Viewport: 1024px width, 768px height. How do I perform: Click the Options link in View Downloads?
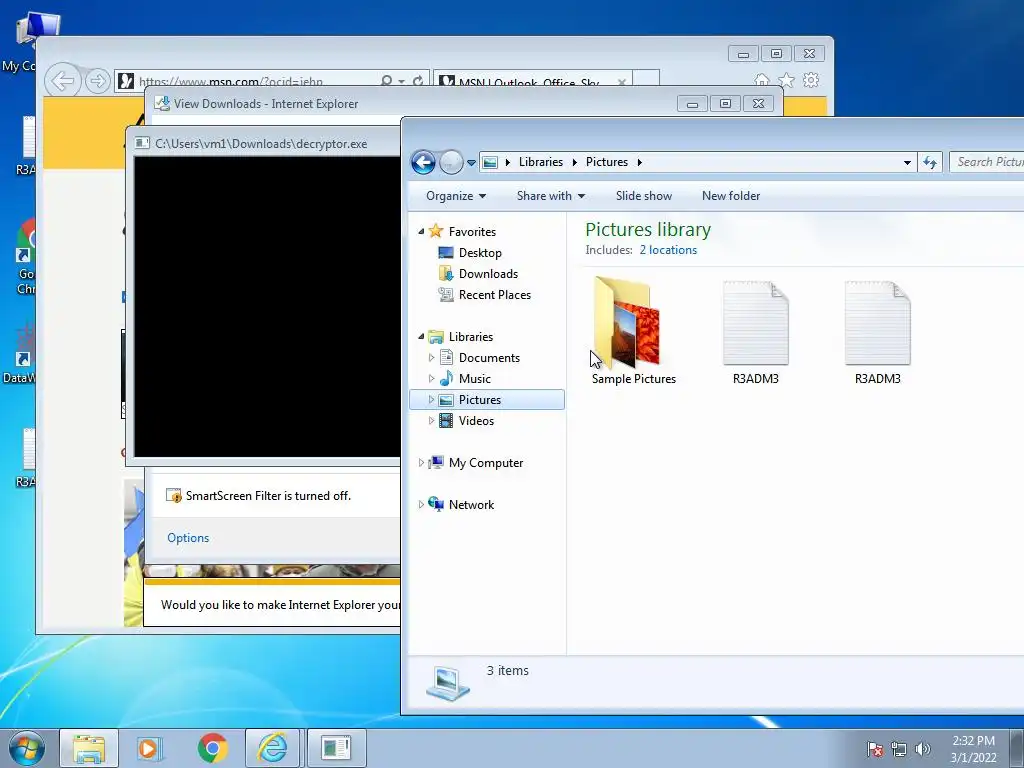click(x=188, y=537)
